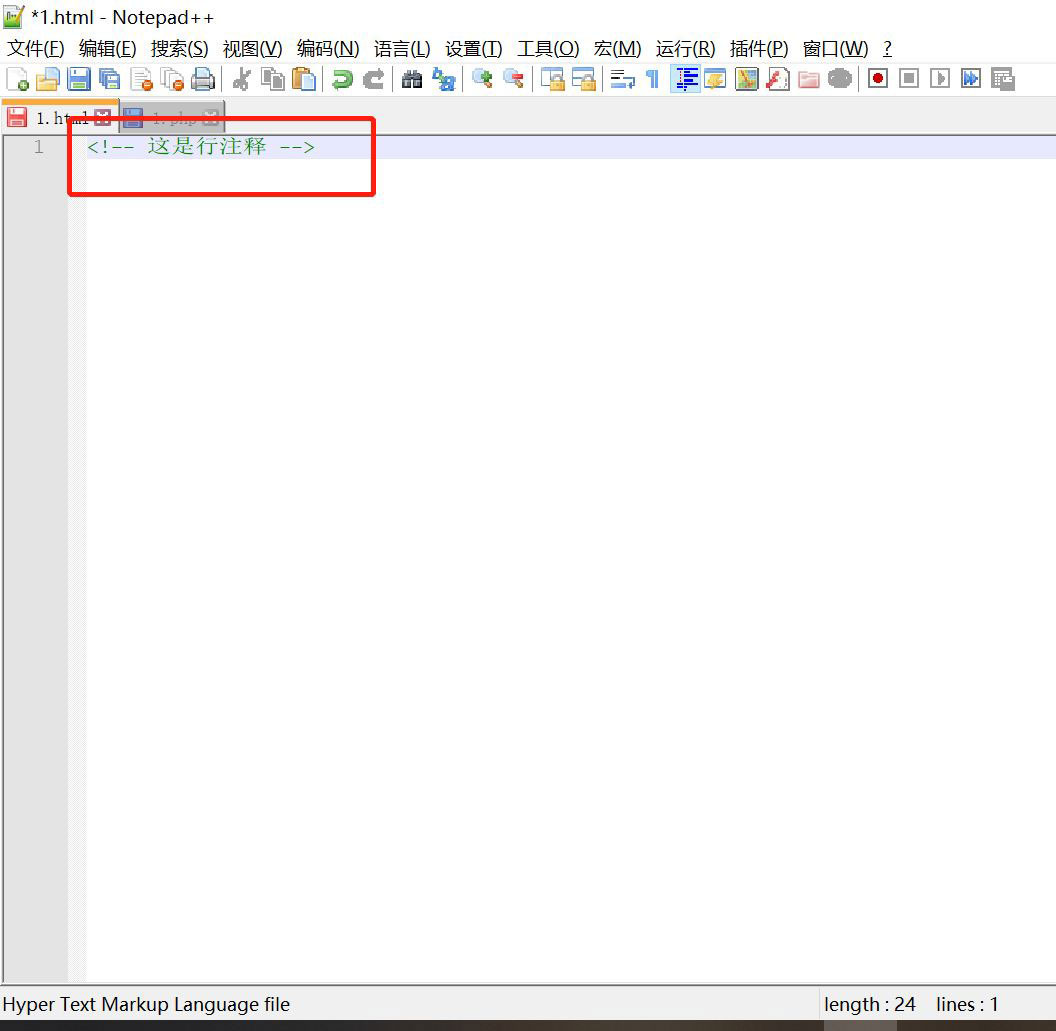
Task: Open the 视图(V) menu
Action: (x=253, y=48)
